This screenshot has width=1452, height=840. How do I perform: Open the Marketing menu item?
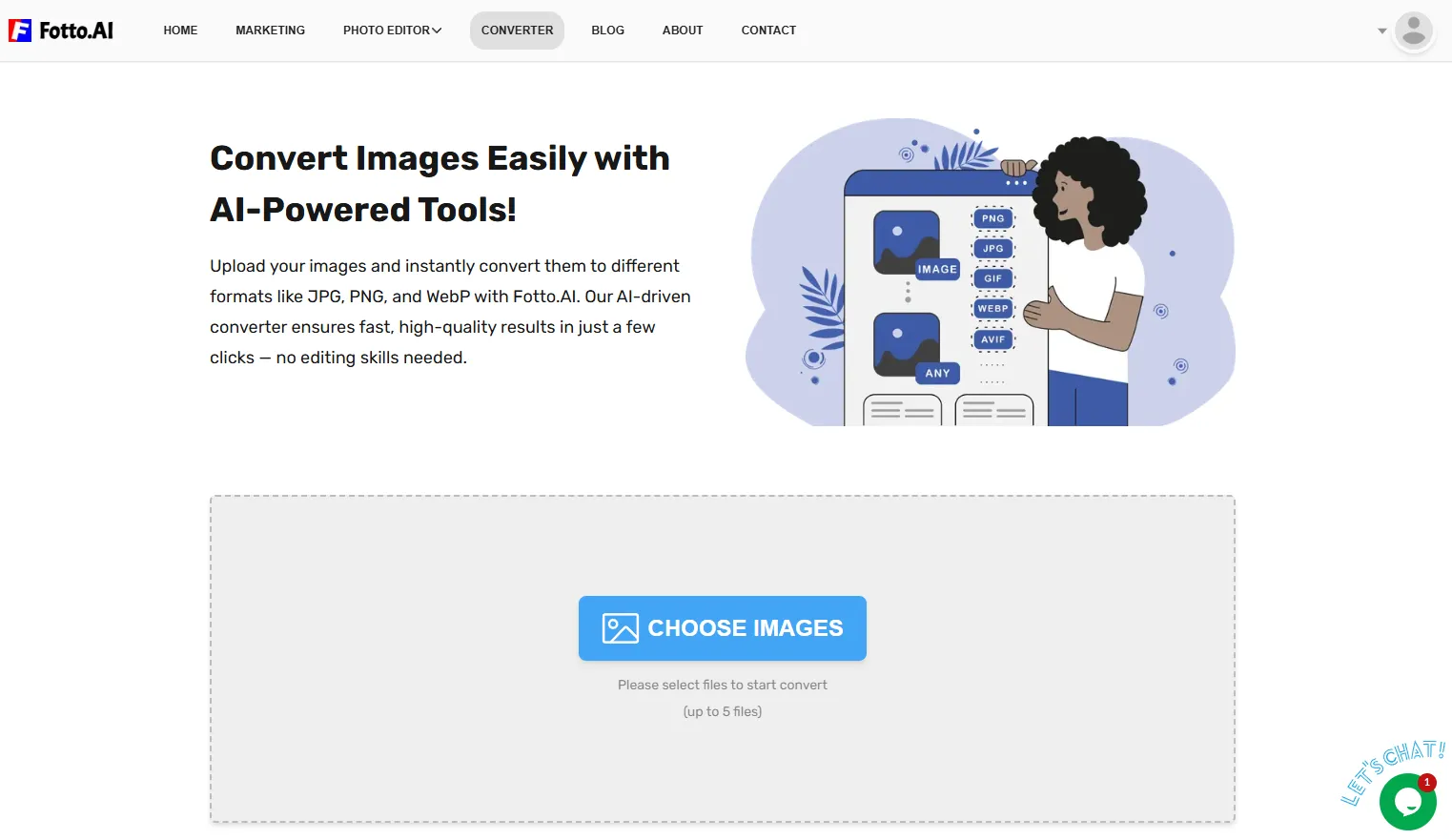click(270, 31)
